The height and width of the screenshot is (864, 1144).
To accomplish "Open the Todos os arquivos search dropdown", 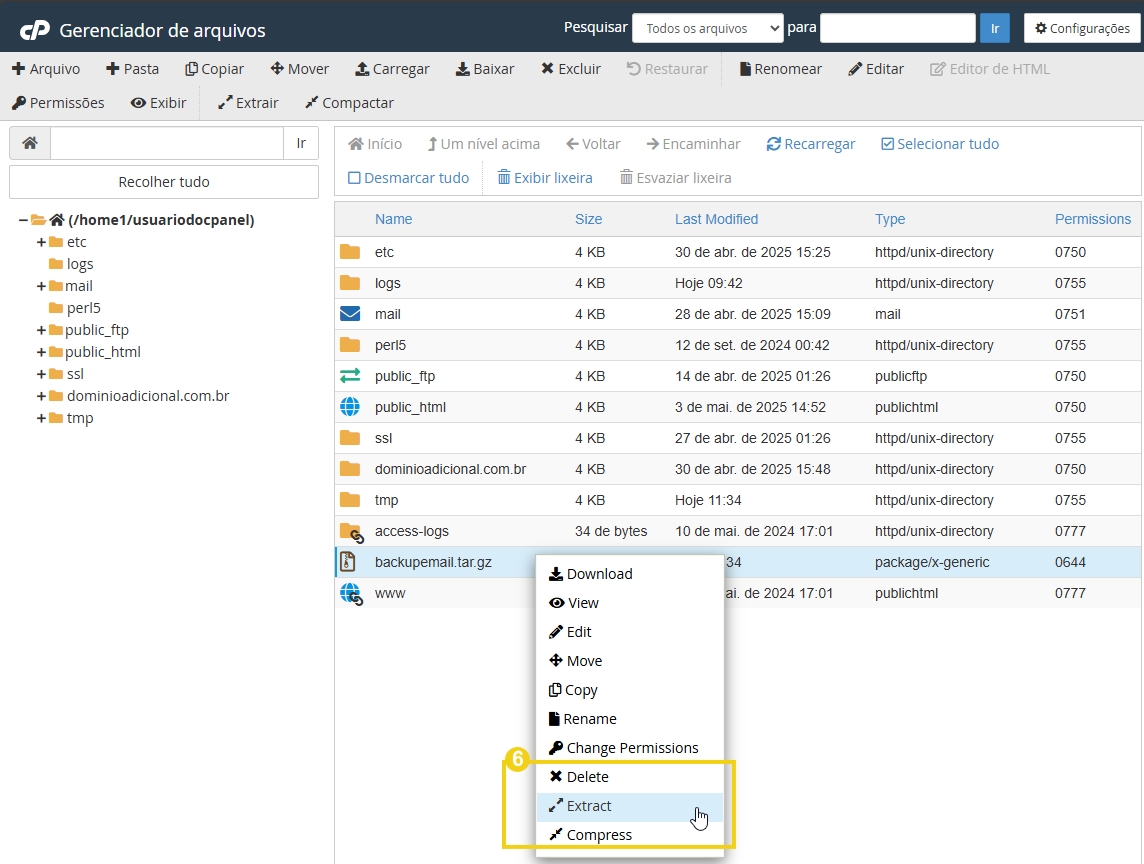I will (707, 28).
